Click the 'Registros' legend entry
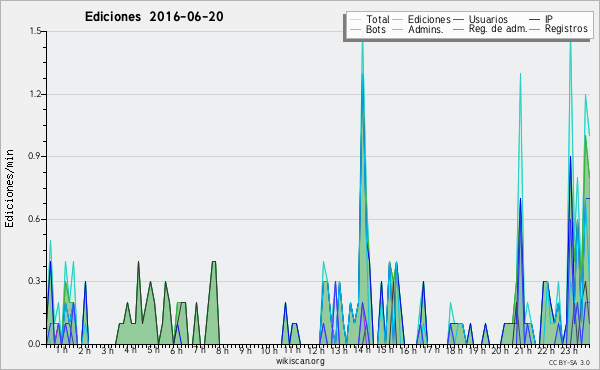Image resolution: width=600 pixels, height=370 pixels. click(566, 29)
